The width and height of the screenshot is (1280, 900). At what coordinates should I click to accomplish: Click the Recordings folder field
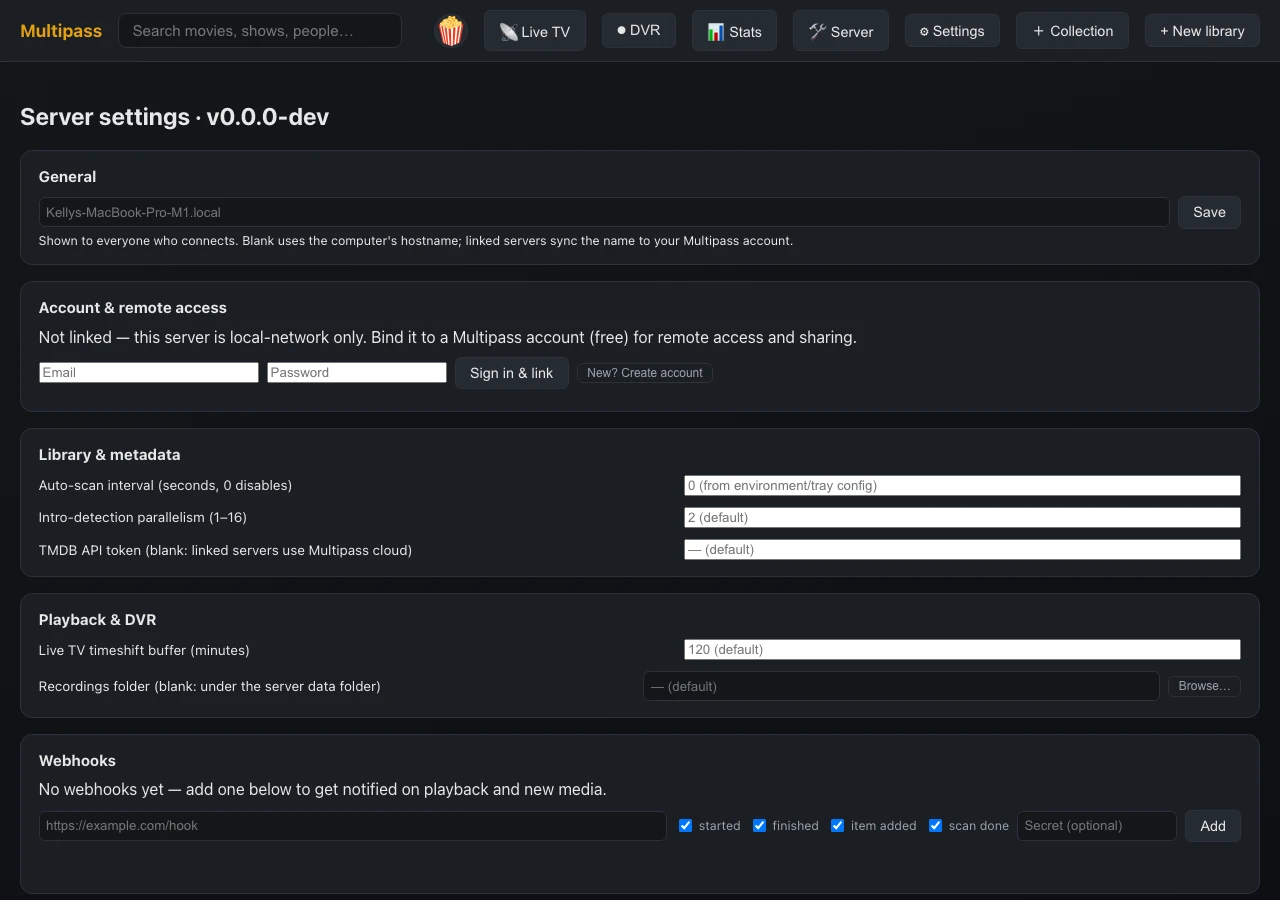tap(901, 686)
